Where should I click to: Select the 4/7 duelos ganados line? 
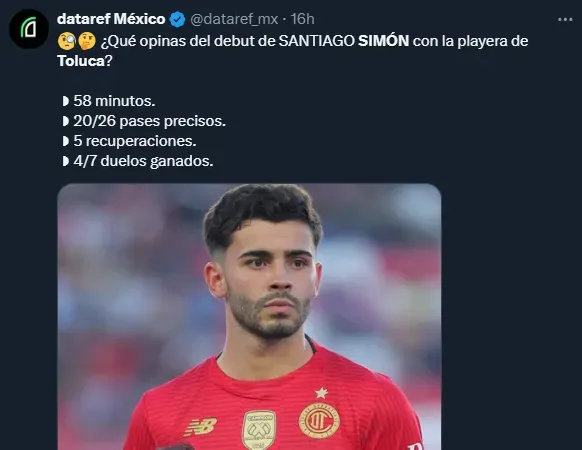coord(137,161)
